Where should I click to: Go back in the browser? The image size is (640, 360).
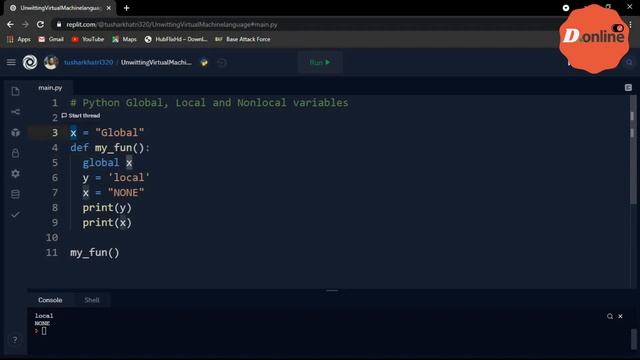(10, 24)
